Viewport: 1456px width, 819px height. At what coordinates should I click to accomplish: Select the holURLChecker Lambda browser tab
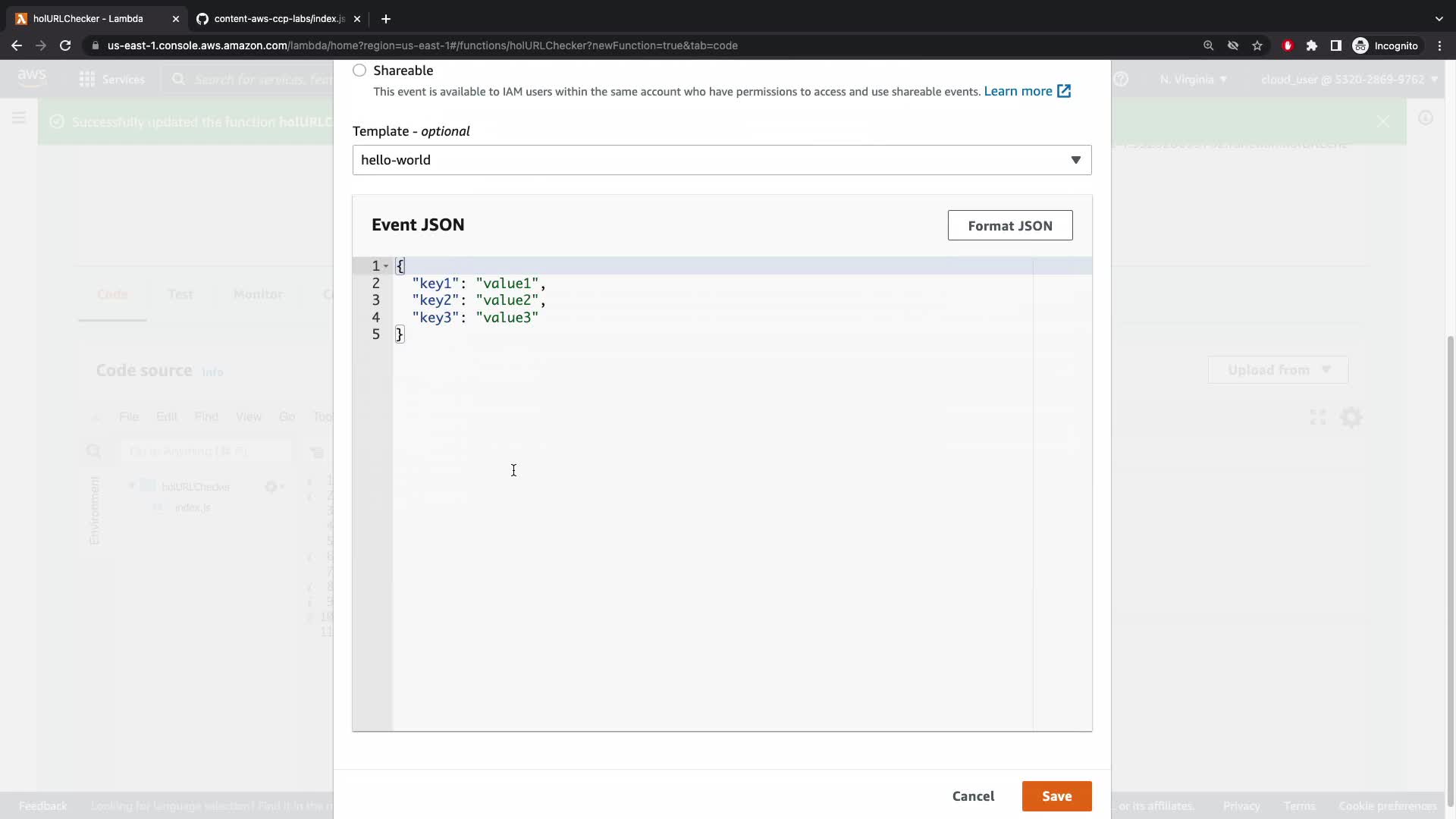(87, 19)
